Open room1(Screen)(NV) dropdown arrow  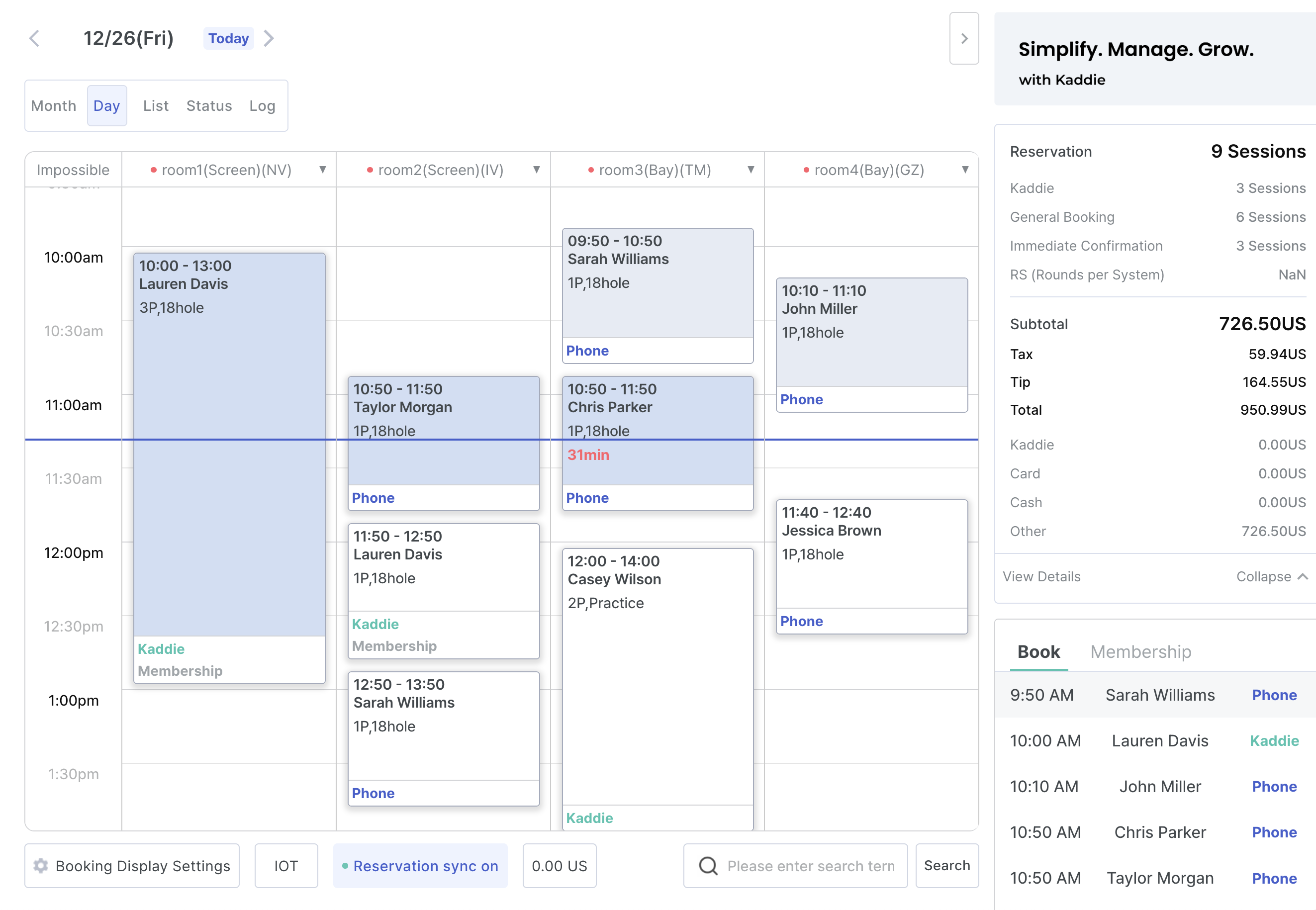(323, 170)
